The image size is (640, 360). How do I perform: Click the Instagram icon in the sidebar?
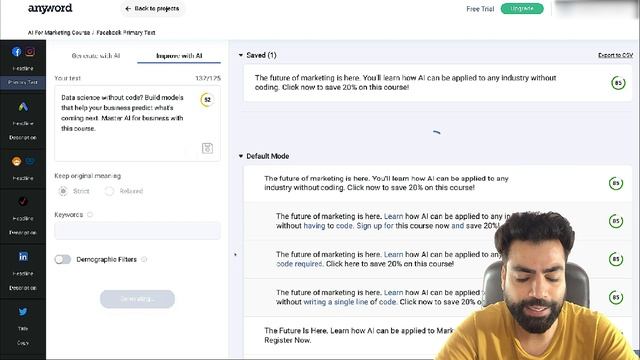pos(30,52)
